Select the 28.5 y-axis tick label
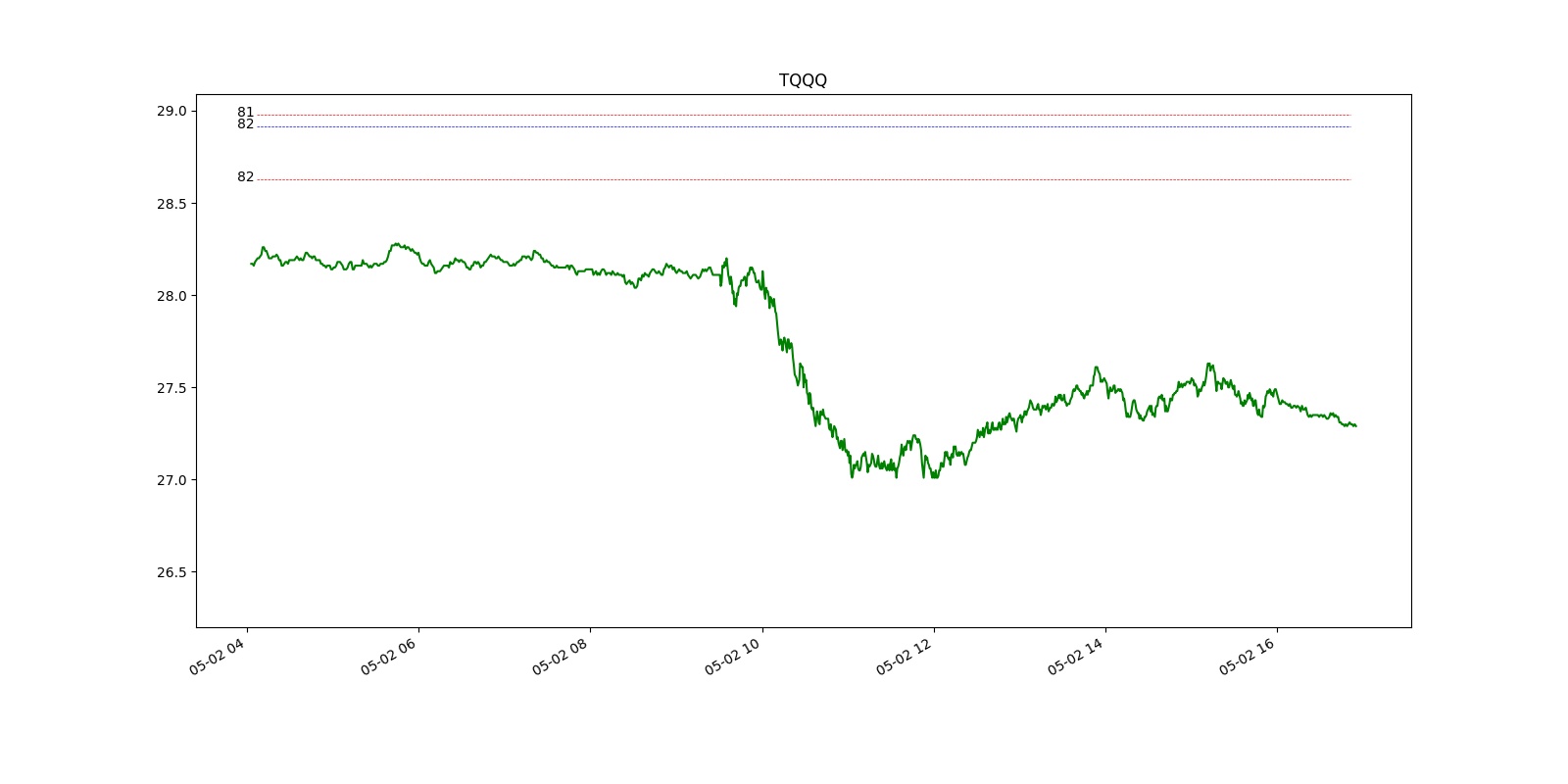Image resolution: width=1568 pixels, height=784 pixels. [171, 203]
